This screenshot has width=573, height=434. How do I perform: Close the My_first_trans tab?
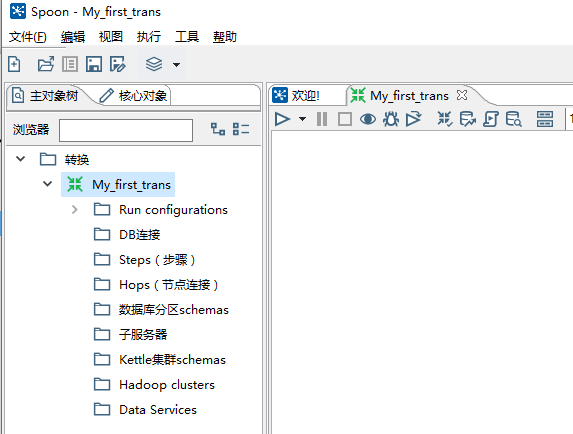[462, 95]
